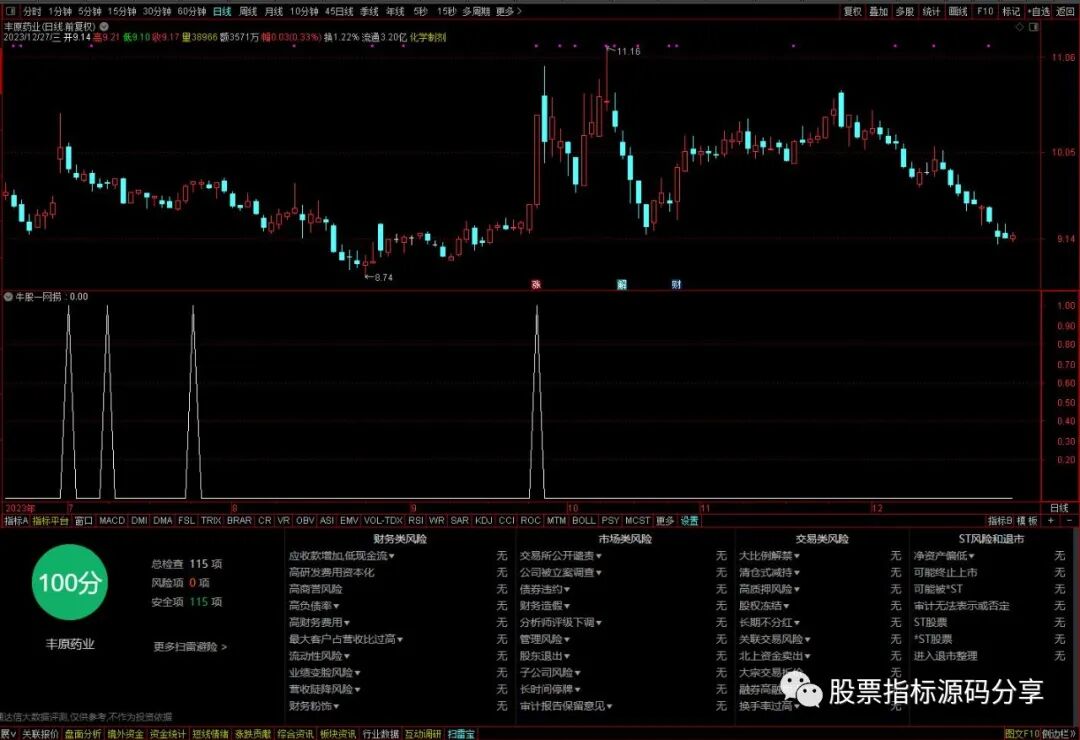Switch chart to 15分钟 period

122,12
